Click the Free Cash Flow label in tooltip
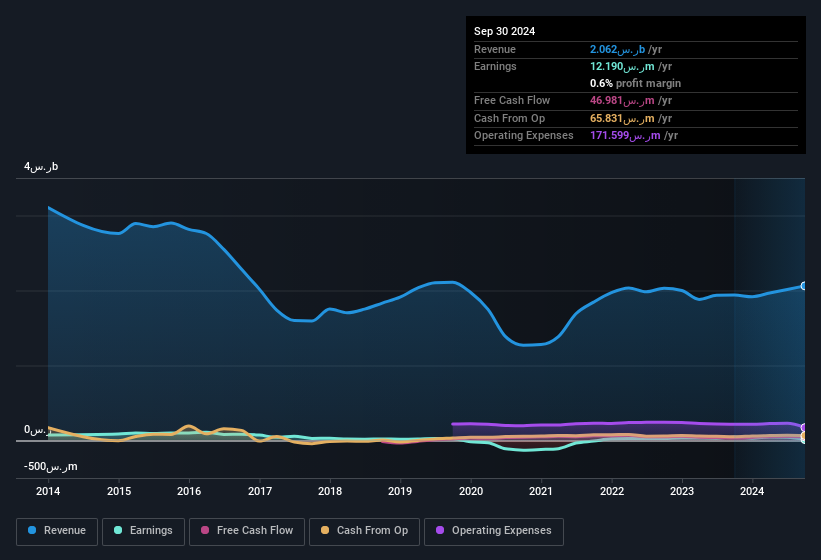The width and height of the screenshot is (821, 560). [512, 100]
